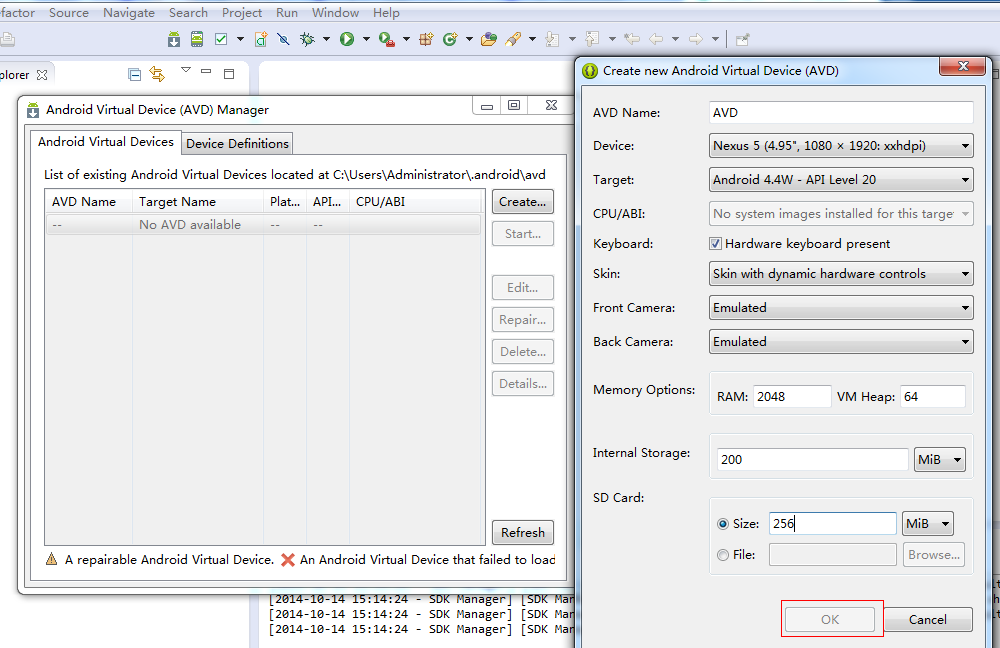Click the Browse... button for SD Card file

point(934,555)
